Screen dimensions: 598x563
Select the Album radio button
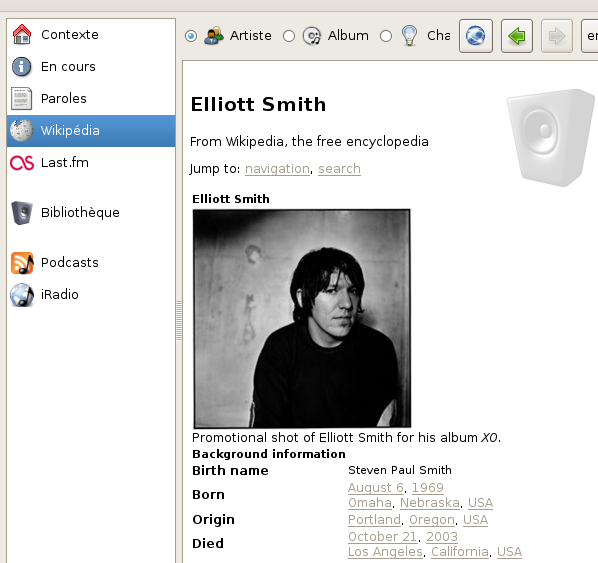click(x=289, y=36)
